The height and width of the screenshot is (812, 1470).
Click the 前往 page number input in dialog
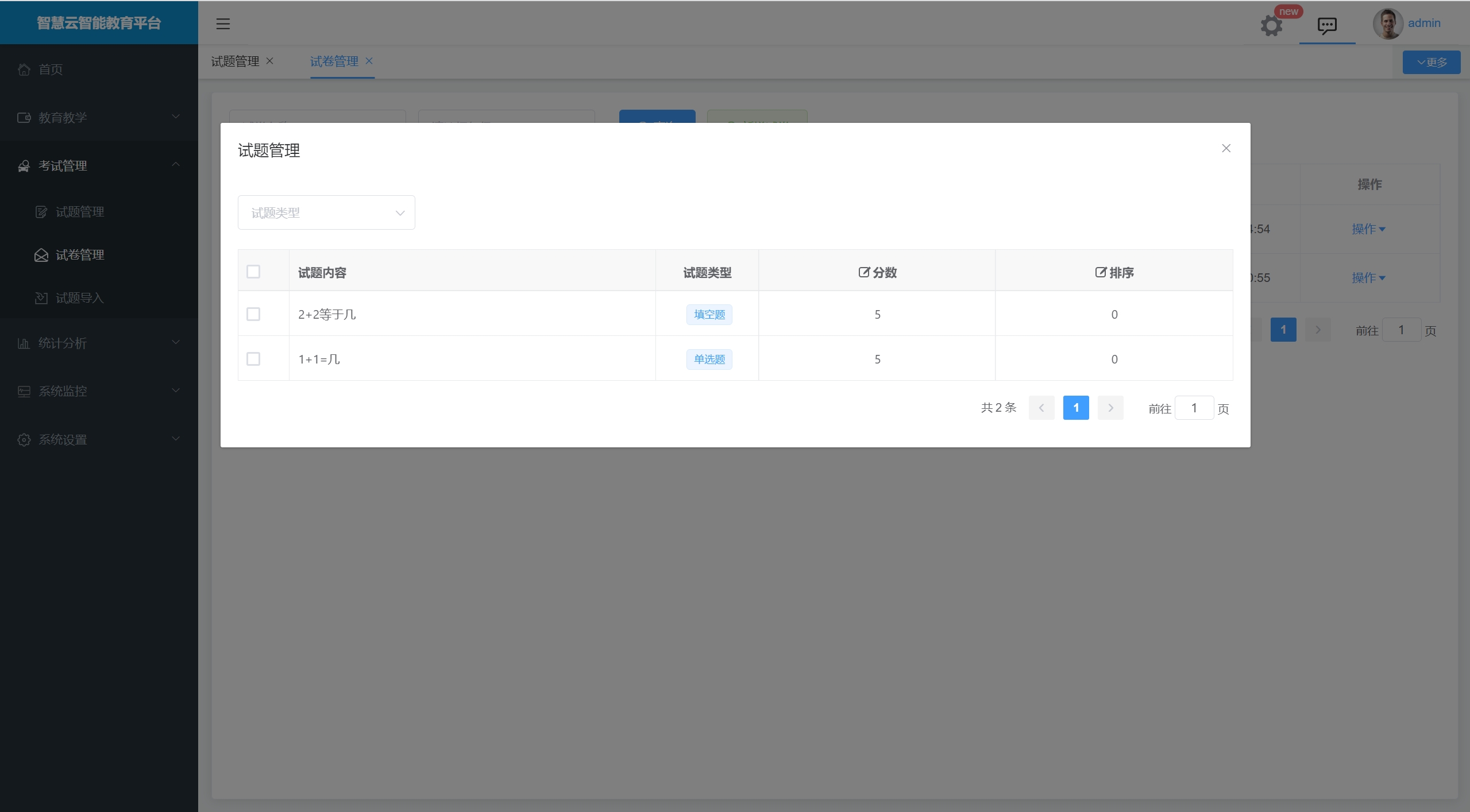[1194, 408]
